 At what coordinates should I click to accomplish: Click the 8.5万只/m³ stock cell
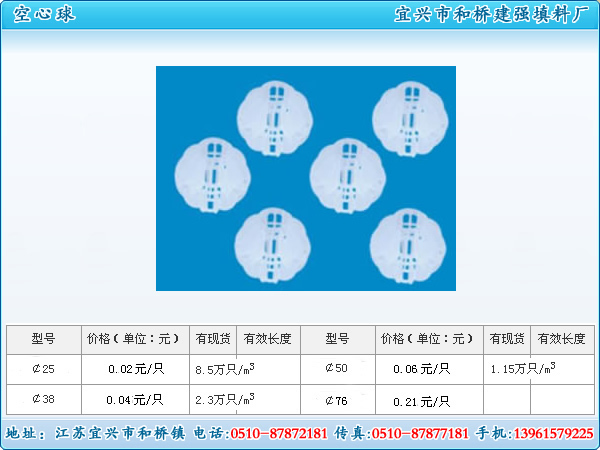[225, 369]
